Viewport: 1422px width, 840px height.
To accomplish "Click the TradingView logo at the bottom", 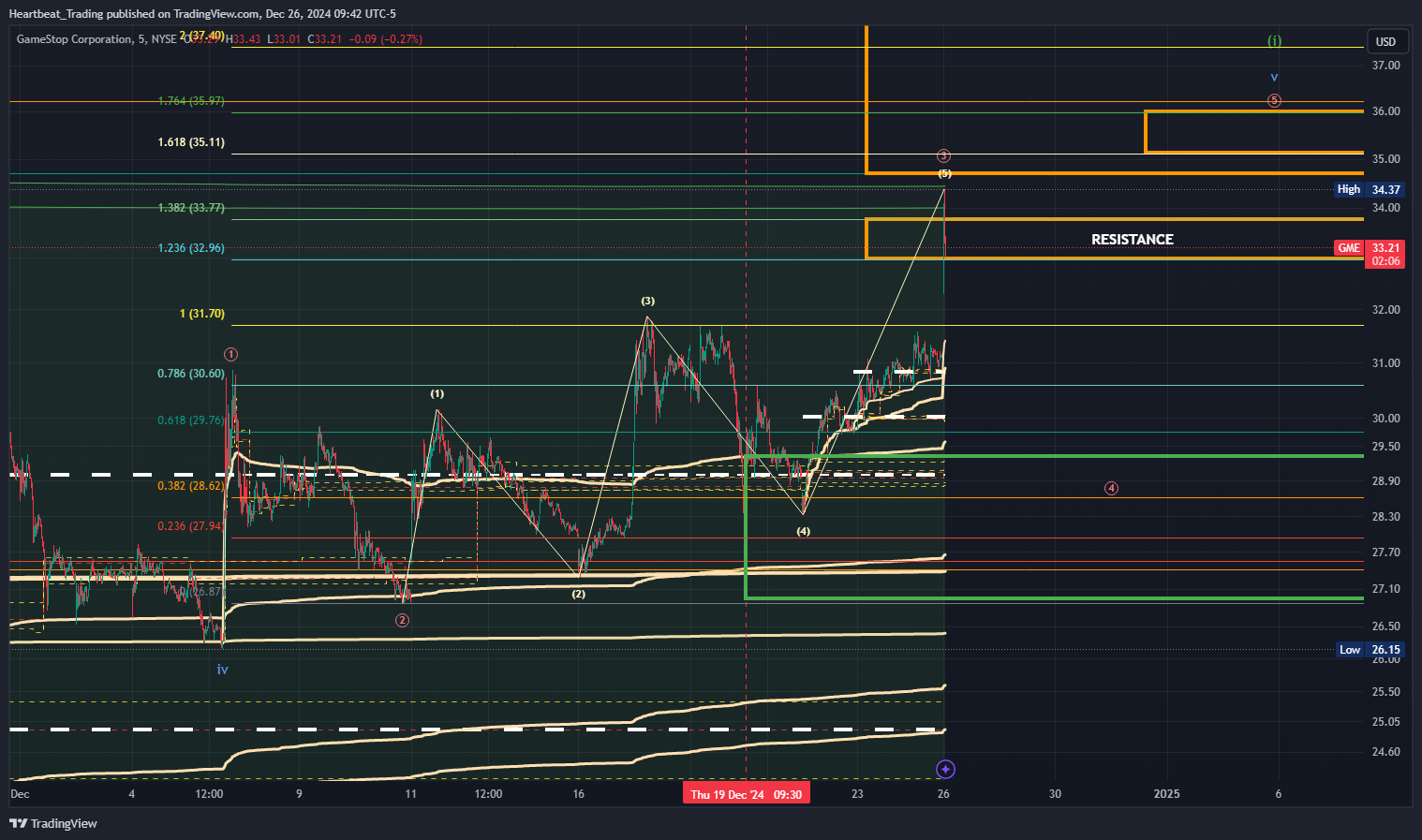I will pos(53,823).
